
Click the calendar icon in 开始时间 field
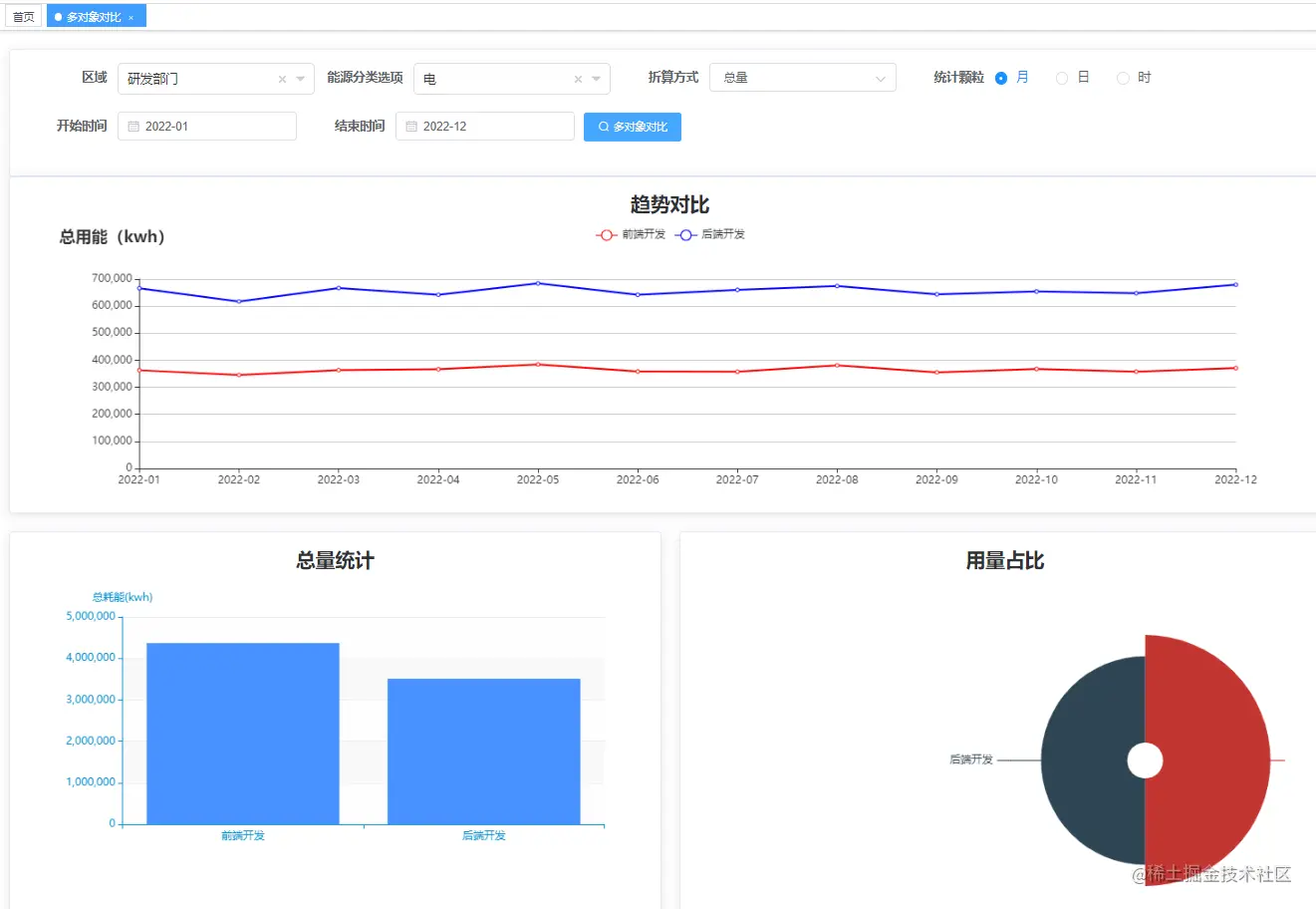tap(133, 127)
